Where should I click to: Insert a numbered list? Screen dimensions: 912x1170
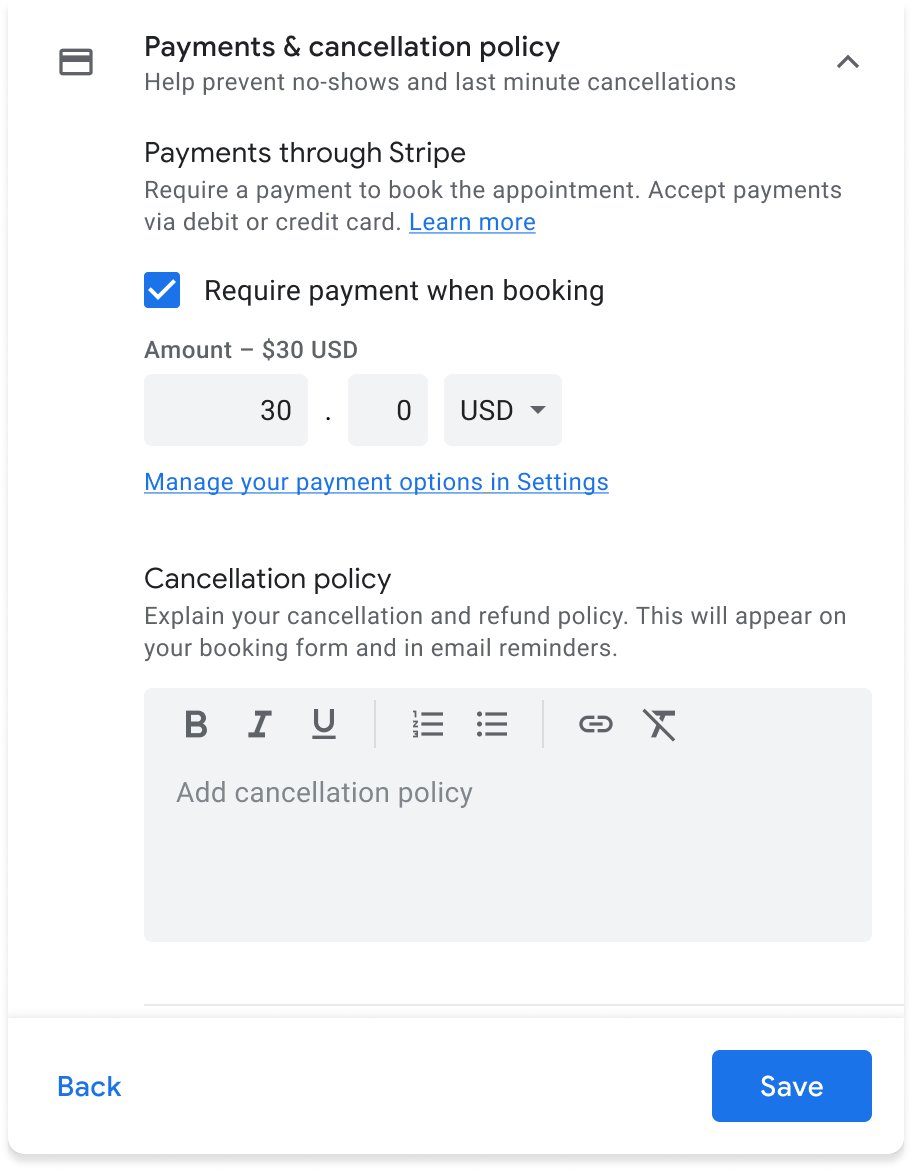428,724
